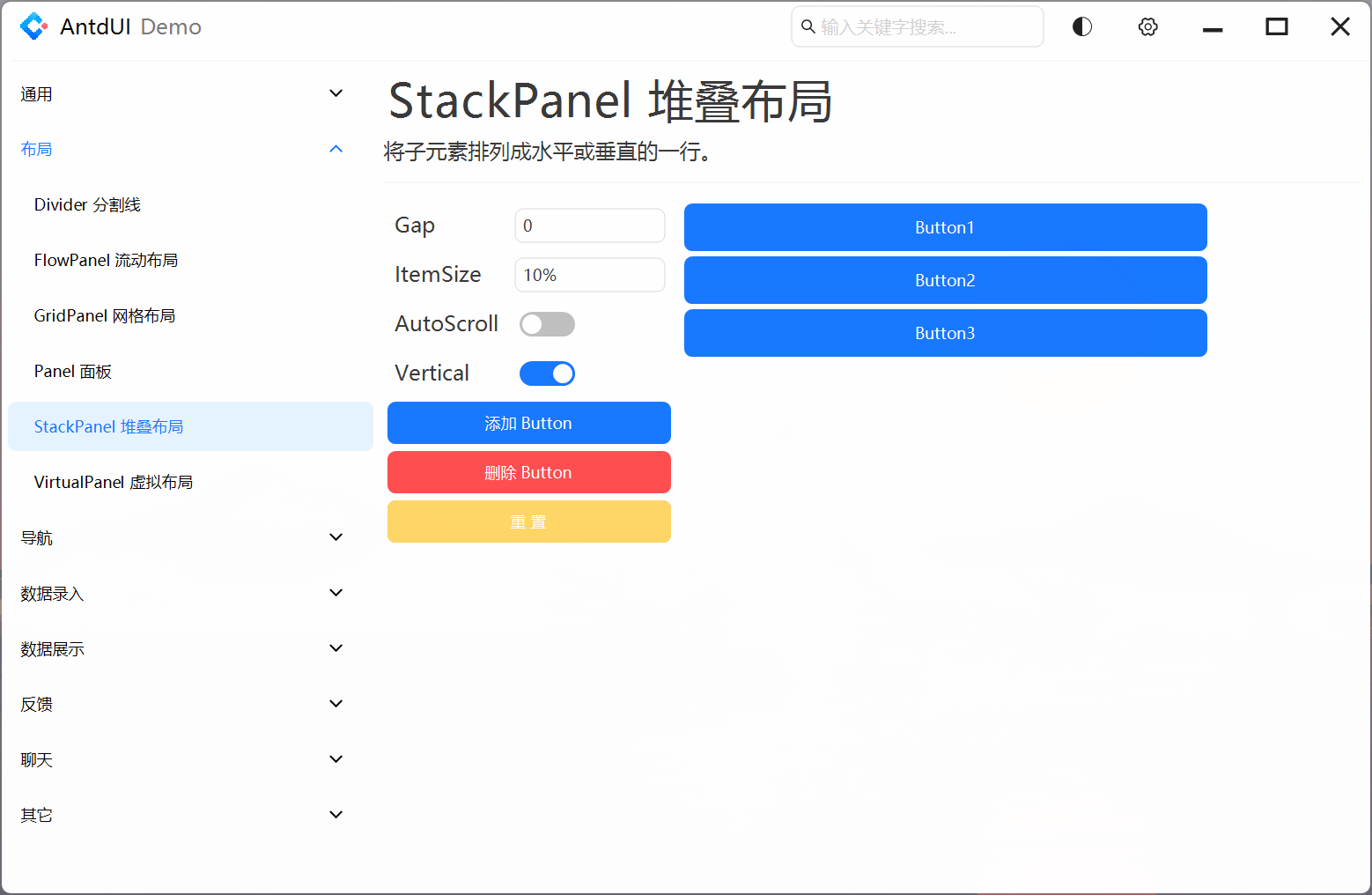The image size is (1372, 895).
Task: Enable the AutoScroll switch
Action: 547,323
